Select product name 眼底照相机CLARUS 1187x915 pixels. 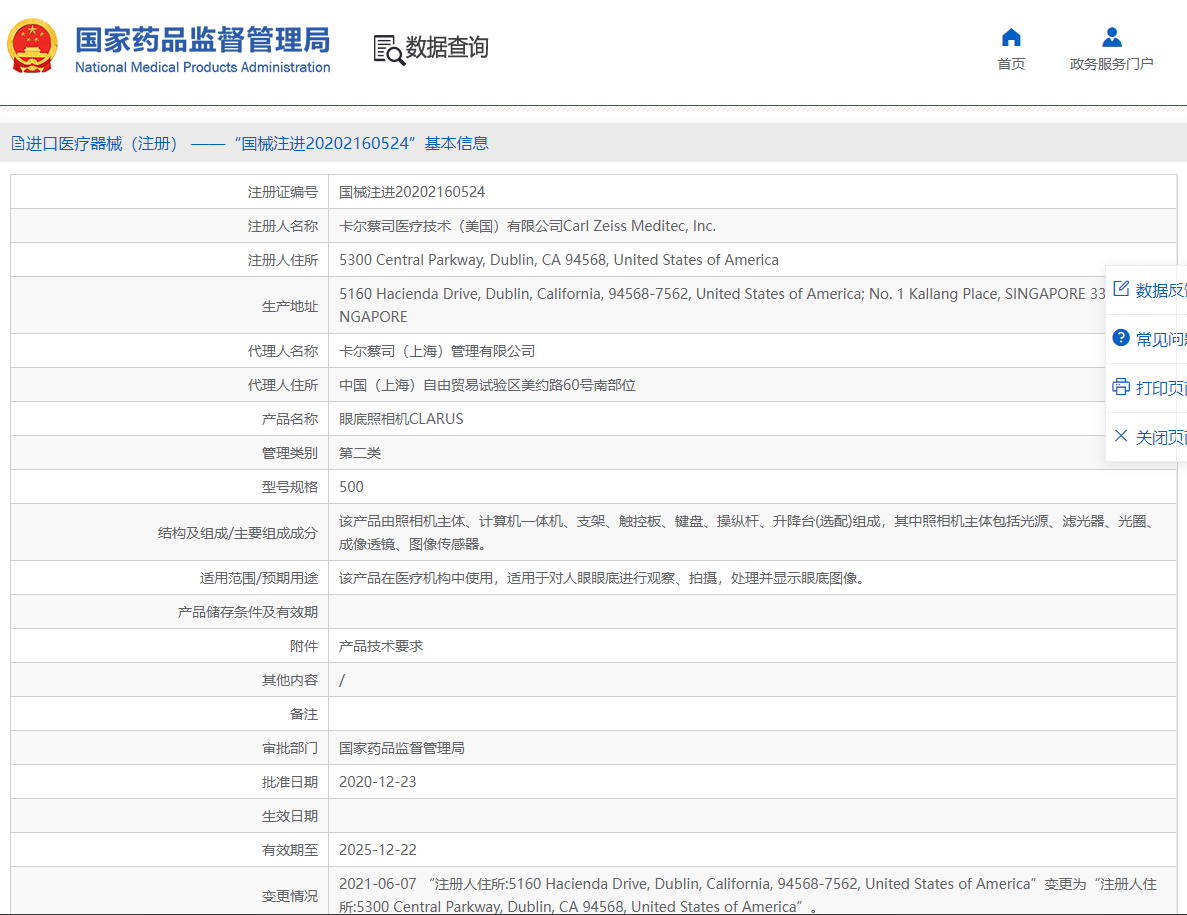coord(401,419)
